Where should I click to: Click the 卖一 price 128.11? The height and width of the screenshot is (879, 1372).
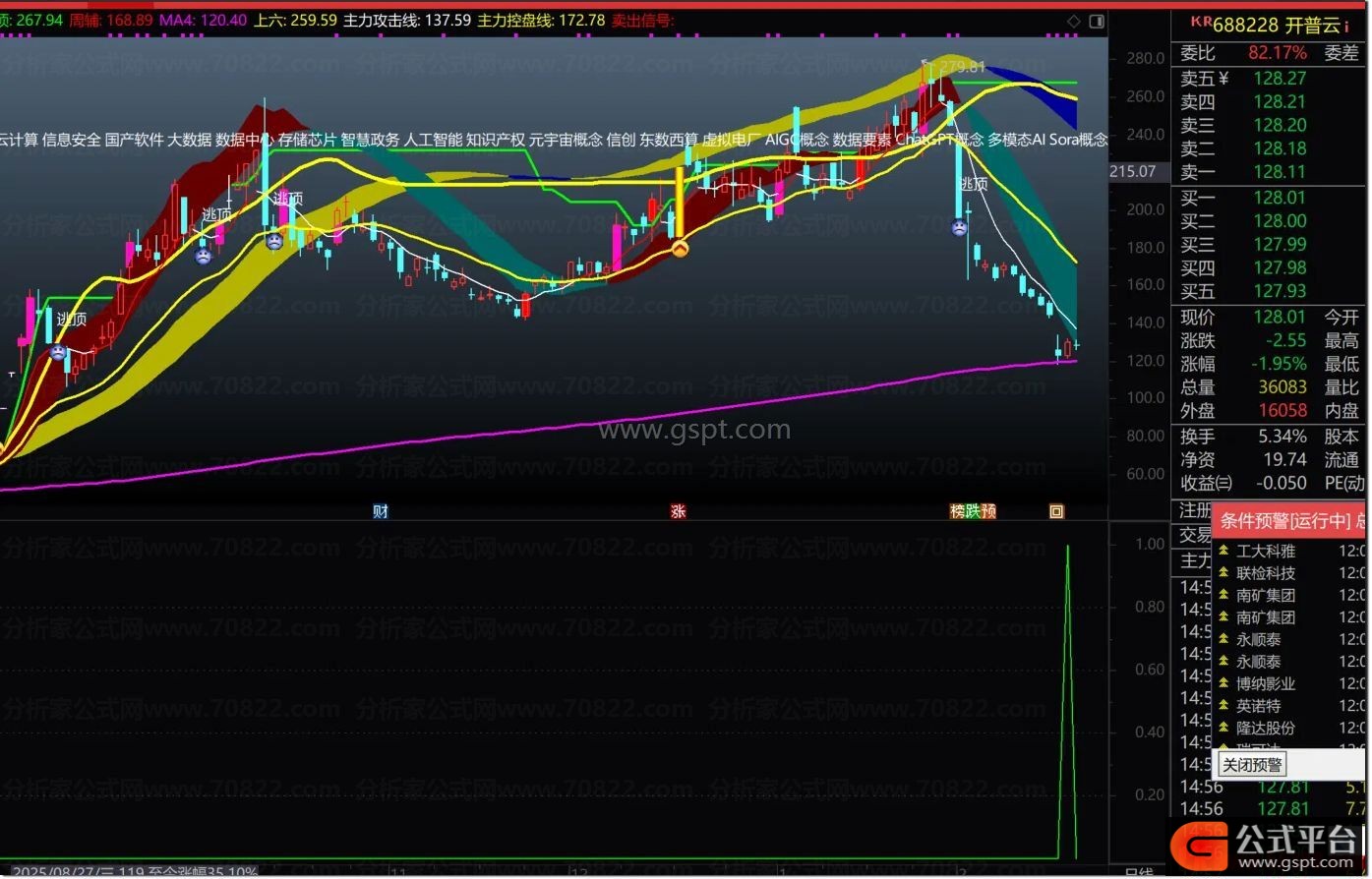[x=1279, y=173]
